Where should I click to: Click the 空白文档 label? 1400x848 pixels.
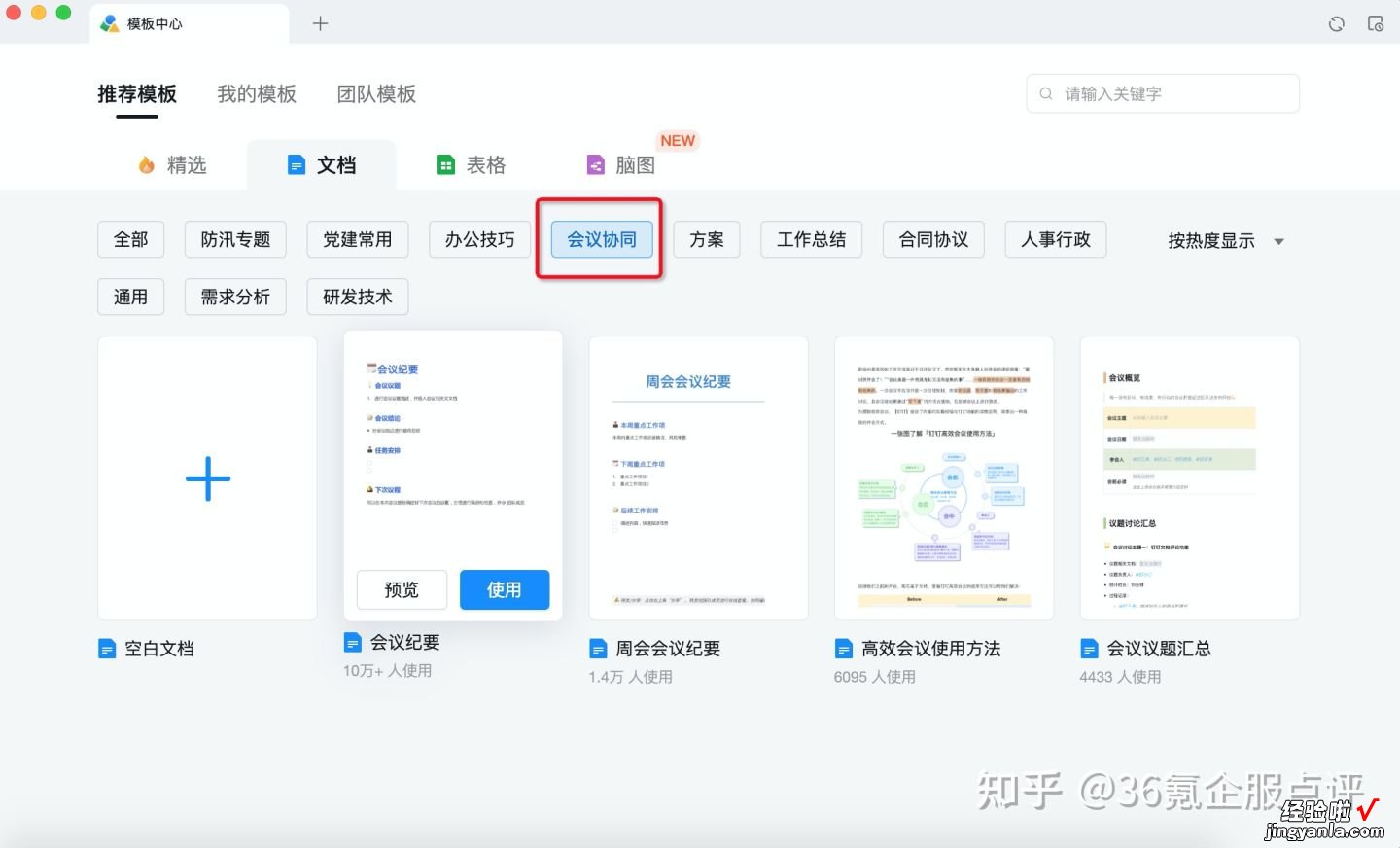(x=159, y=649)
